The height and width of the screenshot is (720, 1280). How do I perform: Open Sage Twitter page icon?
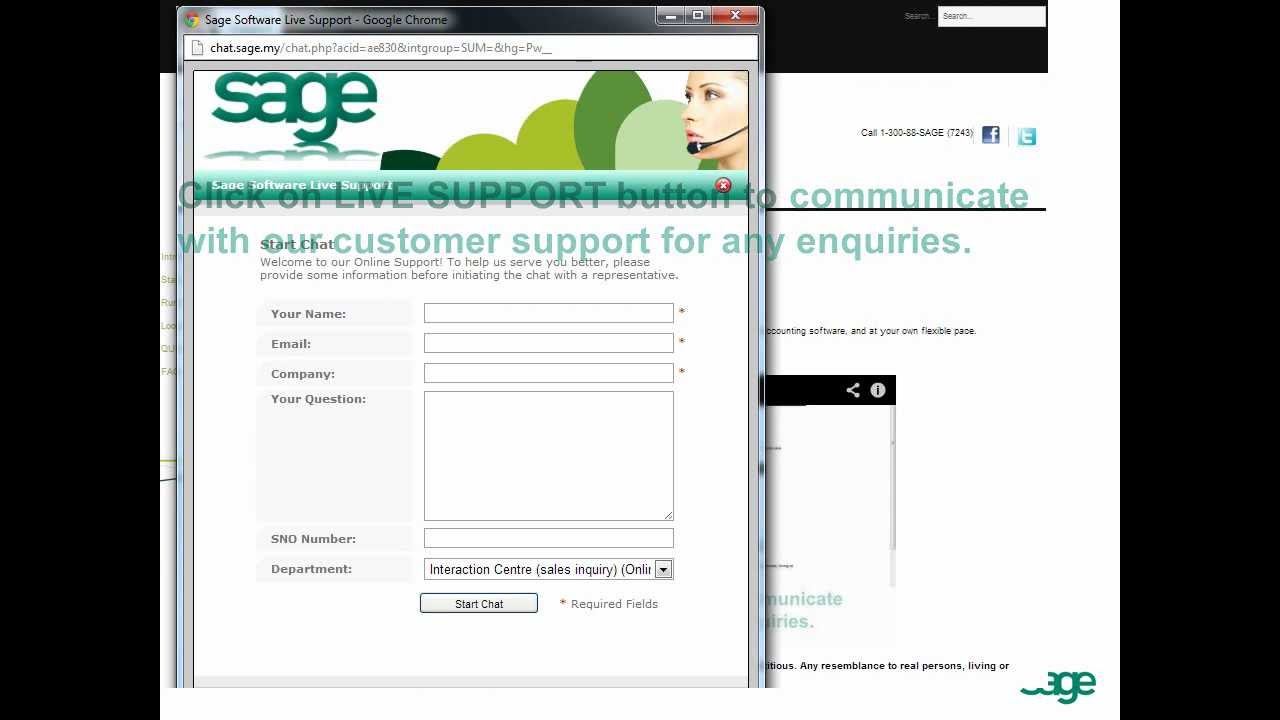pyautogui.click(x=1027, y=137)
